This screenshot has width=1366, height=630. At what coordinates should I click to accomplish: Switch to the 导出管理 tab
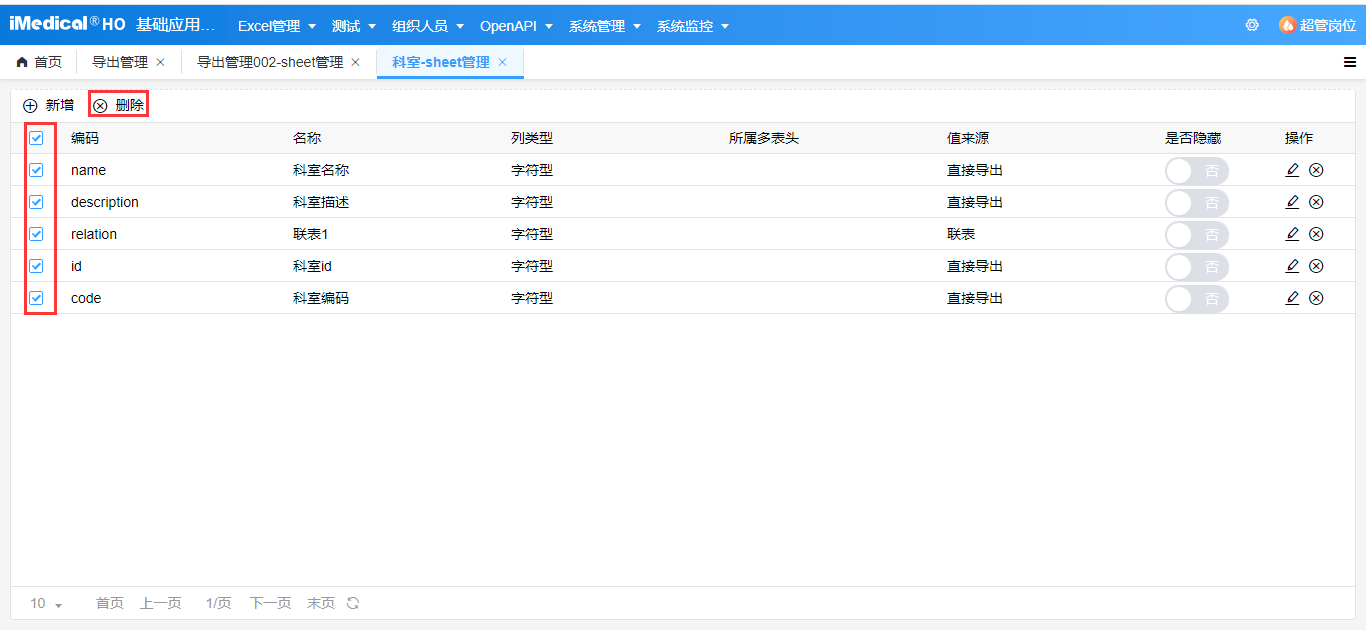tap(116, 61)
